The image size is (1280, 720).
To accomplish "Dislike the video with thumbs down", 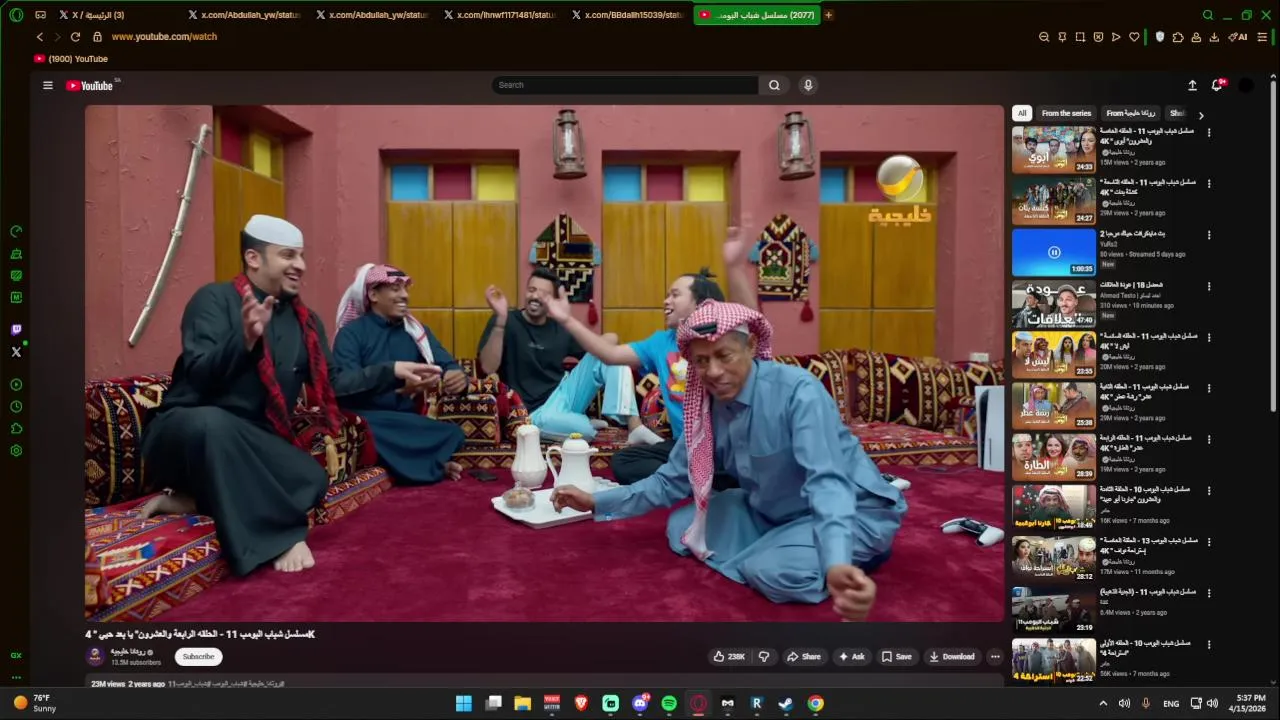I will [x=764, y=657].
